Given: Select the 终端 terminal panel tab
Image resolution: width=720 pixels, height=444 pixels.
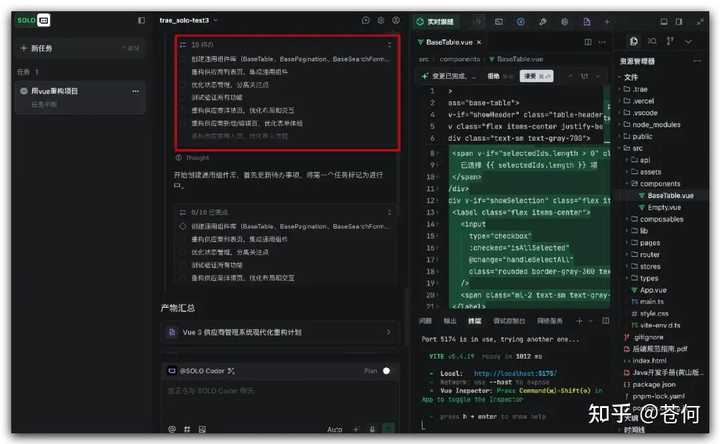Looking at the screenshot, I should pyautogui.click(x=474, y=321).
